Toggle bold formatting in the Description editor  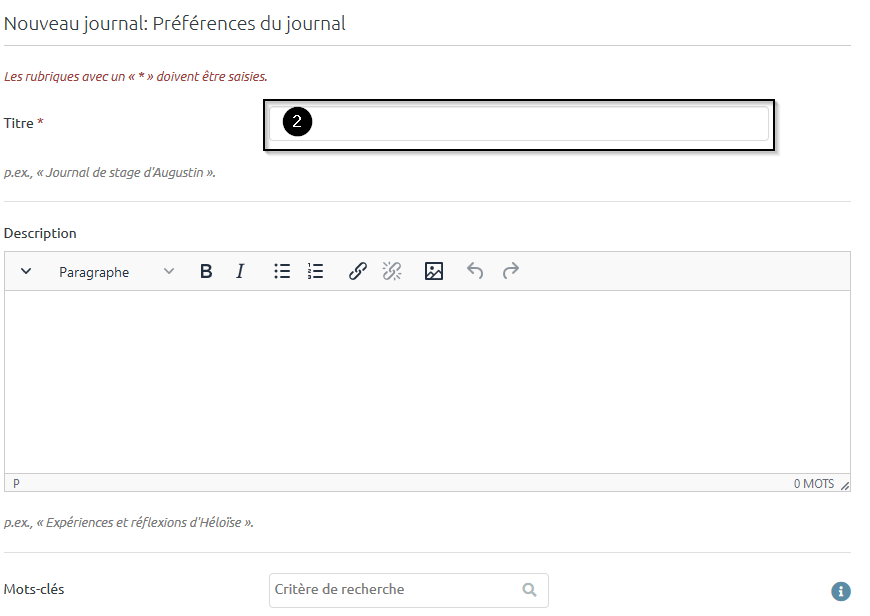click(x=206, y=271)
